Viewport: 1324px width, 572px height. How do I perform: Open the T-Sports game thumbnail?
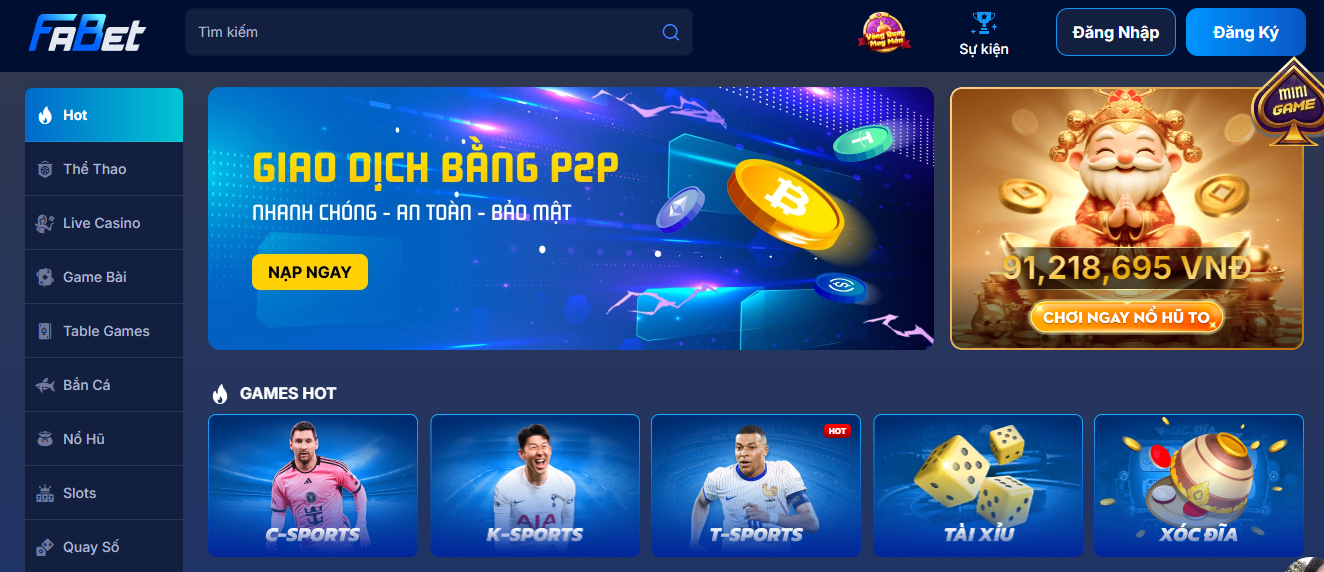click(756, 485)
